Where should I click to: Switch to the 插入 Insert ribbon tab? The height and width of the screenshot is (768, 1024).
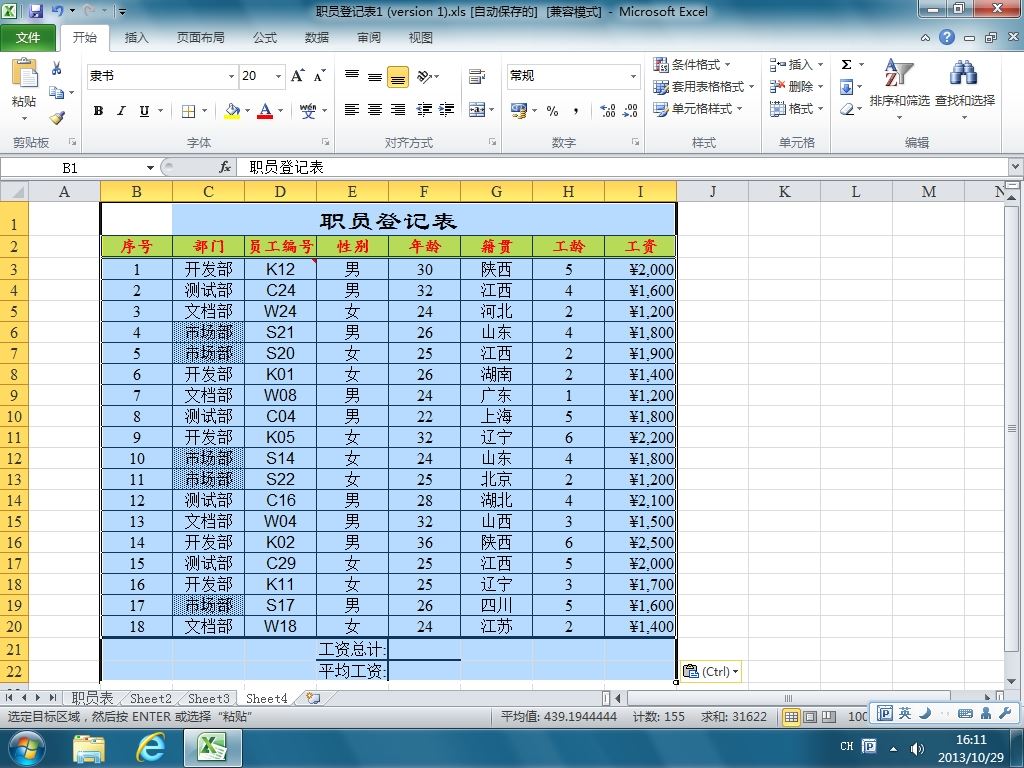click(136, 38)
